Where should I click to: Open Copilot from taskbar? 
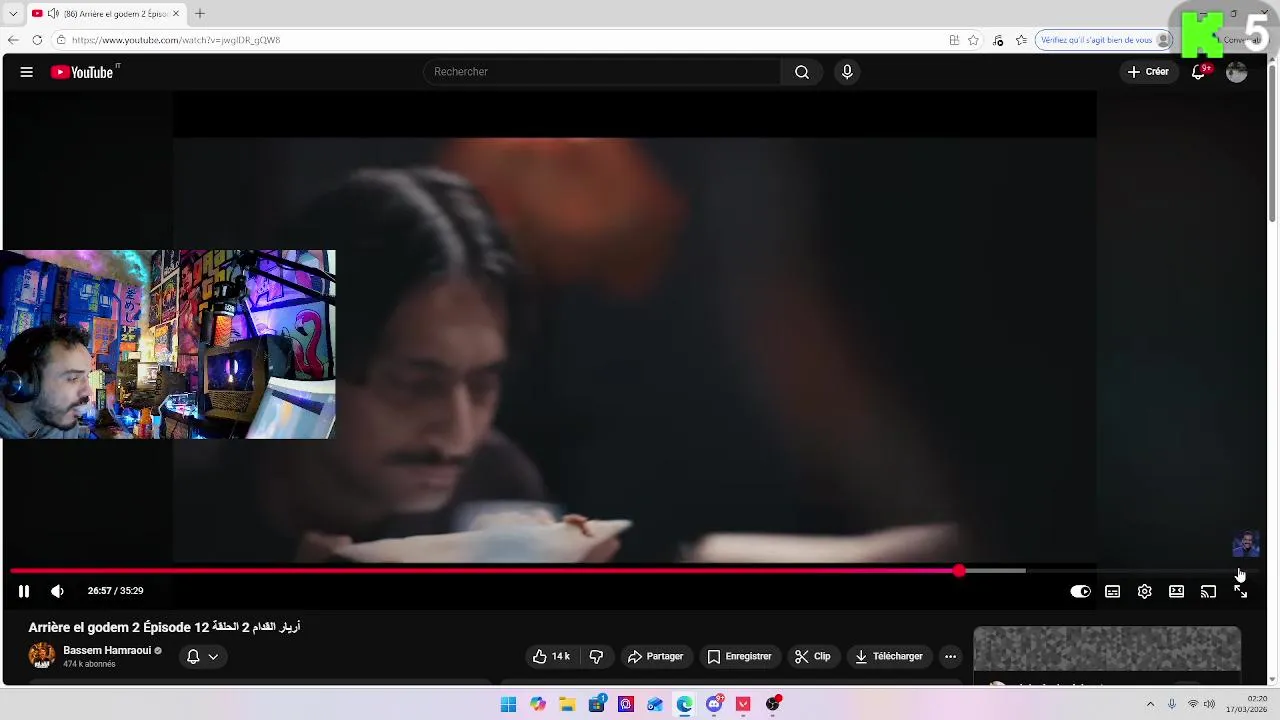pos(538,704)
